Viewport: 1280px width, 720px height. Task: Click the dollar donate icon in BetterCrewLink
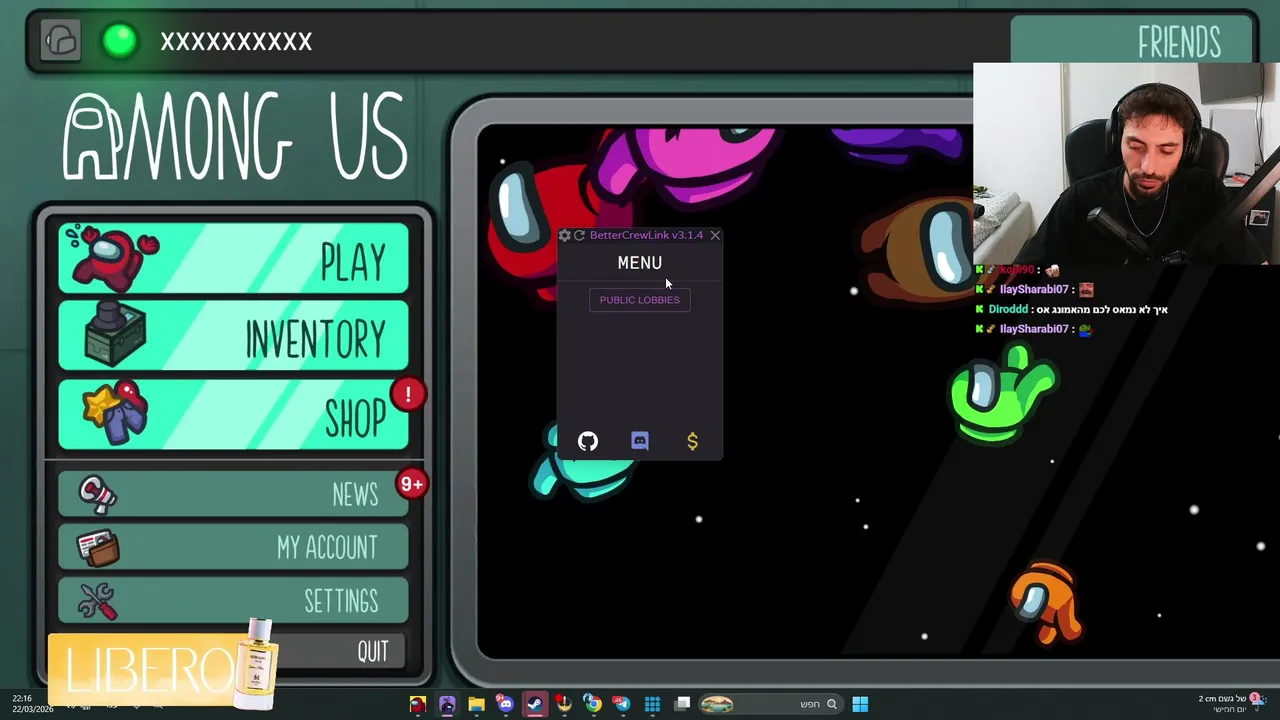pos(692,441)
